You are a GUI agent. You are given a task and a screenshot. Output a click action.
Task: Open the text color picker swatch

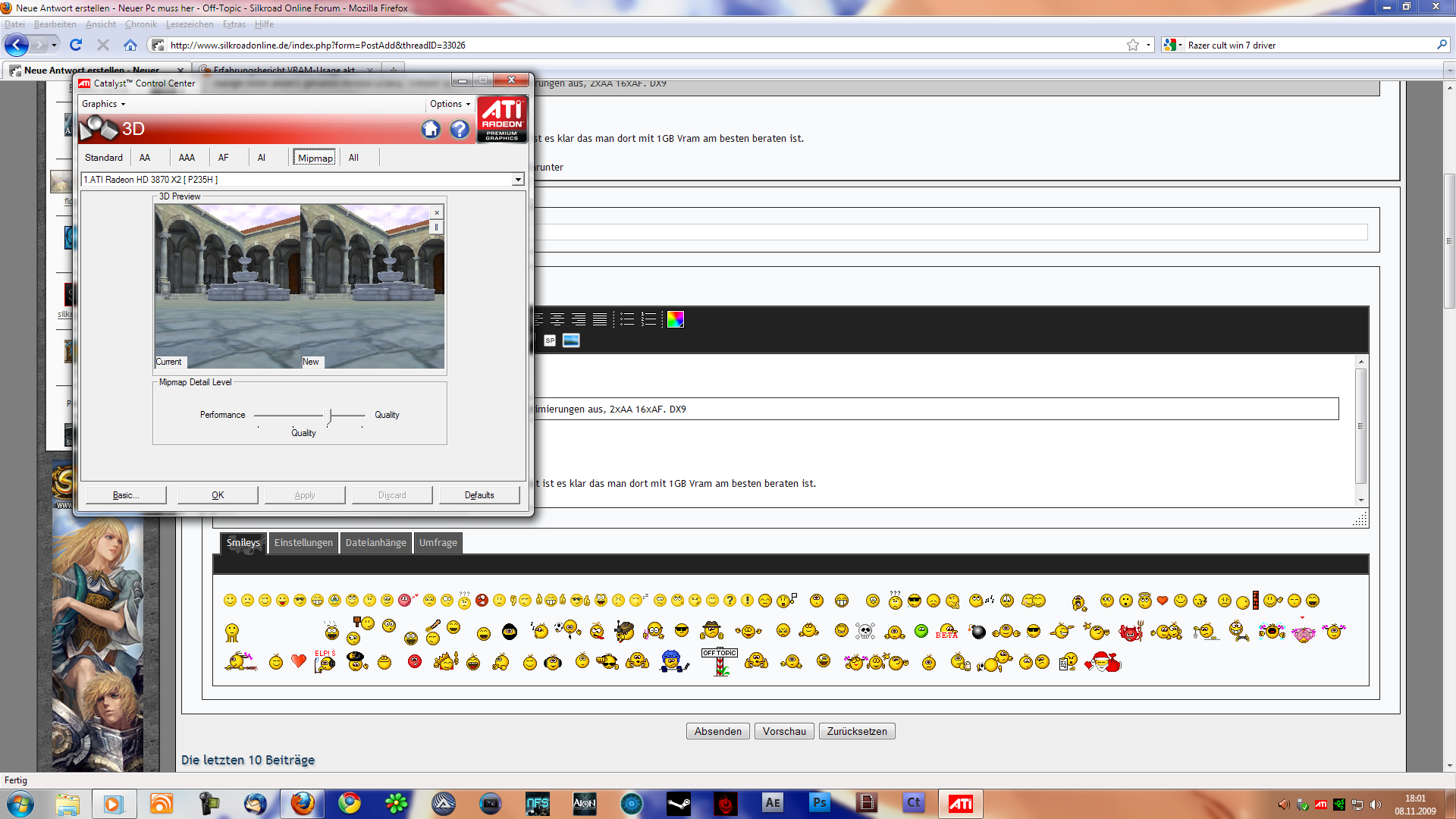point(675,319)
